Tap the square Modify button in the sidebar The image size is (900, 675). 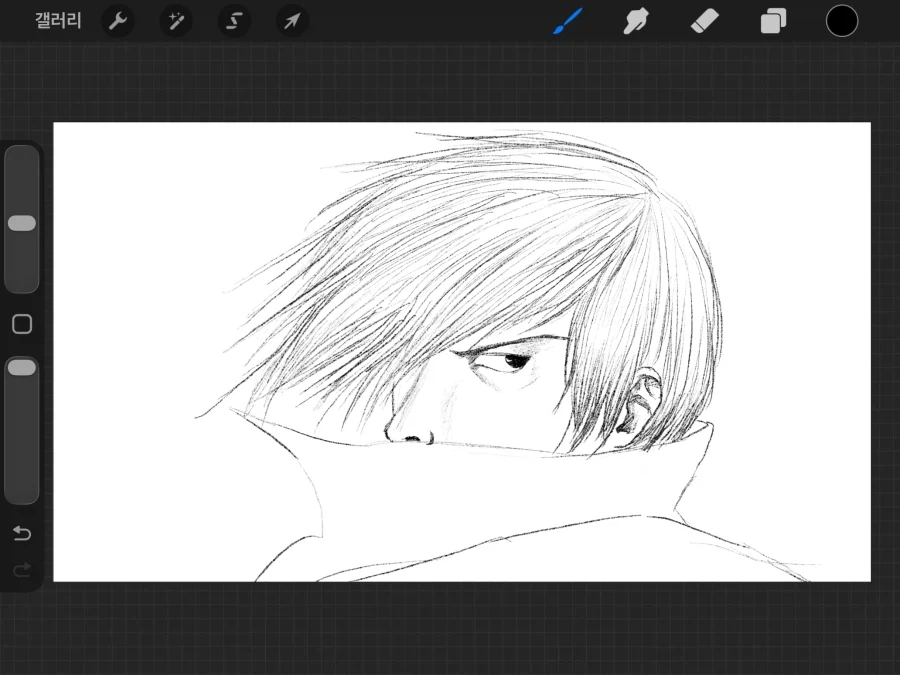(22, 324)
